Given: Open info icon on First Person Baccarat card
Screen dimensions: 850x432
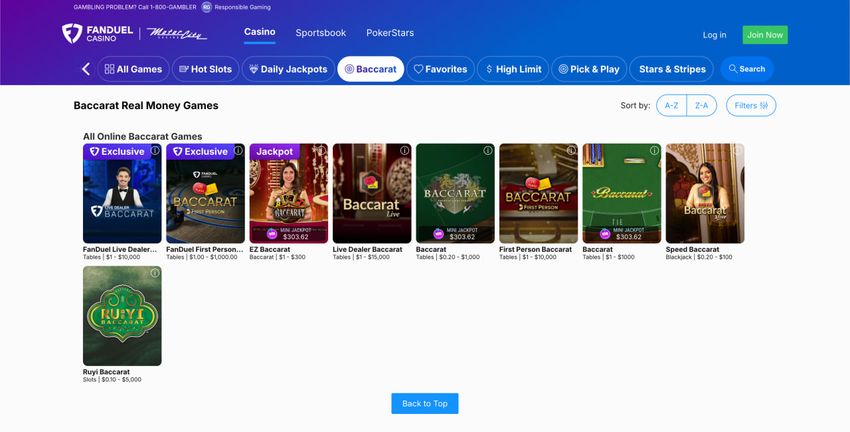Looking at the screenshot, I should (571, 151).
